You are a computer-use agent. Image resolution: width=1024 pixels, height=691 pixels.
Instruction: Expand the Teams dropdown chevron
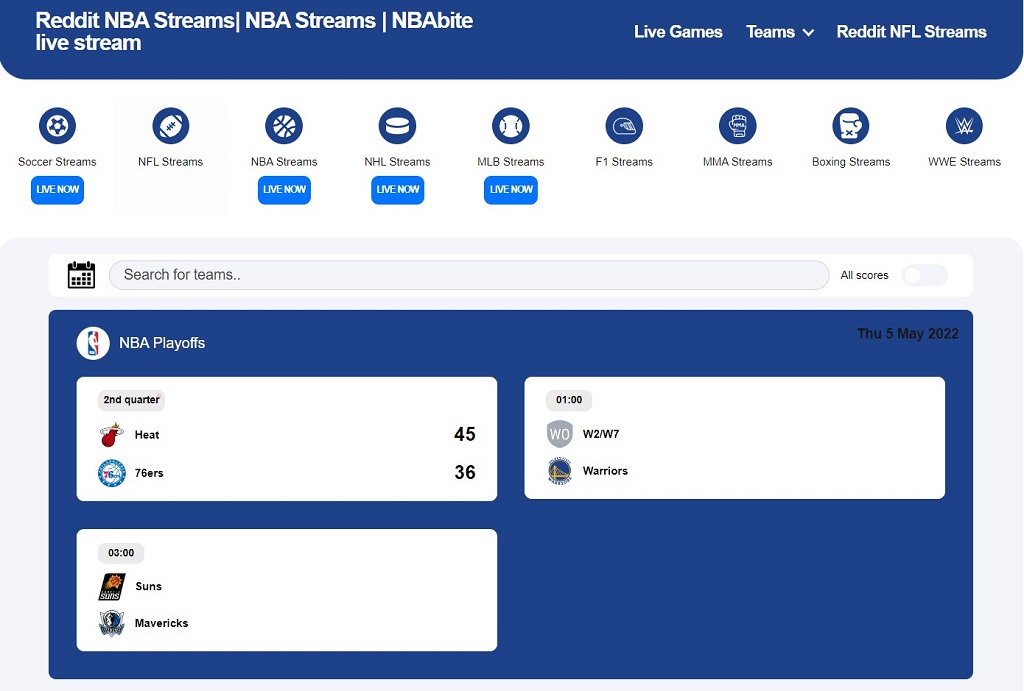tap(808, 33)
